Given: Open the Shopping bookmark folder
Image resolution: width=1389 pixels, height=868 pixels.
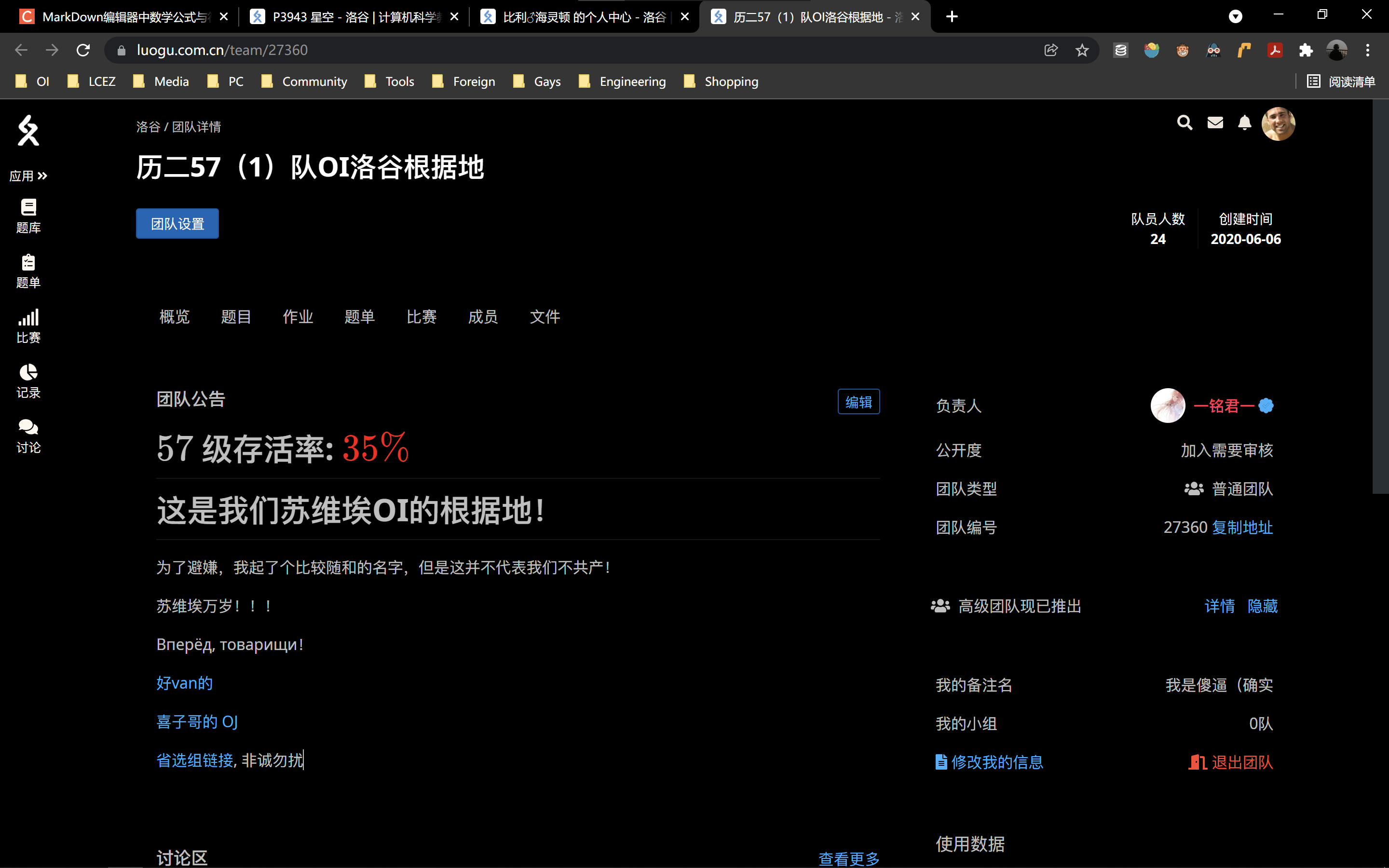Looking at the screenshot, I should click(x=722, y=81).
